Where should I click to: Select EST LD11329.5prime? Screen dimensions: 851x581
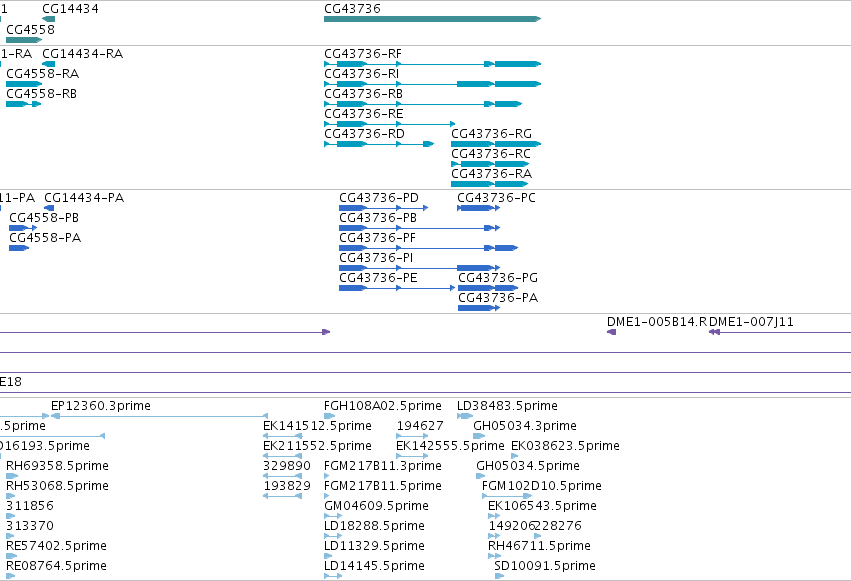[328, 557]
